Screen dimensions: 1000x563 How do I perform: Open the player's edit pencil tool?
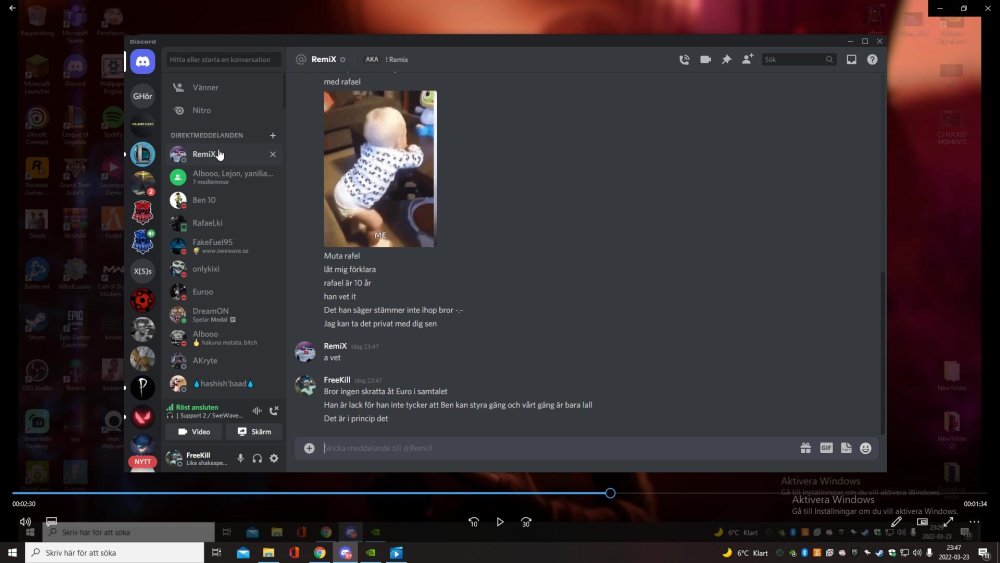tap(896, 522)
